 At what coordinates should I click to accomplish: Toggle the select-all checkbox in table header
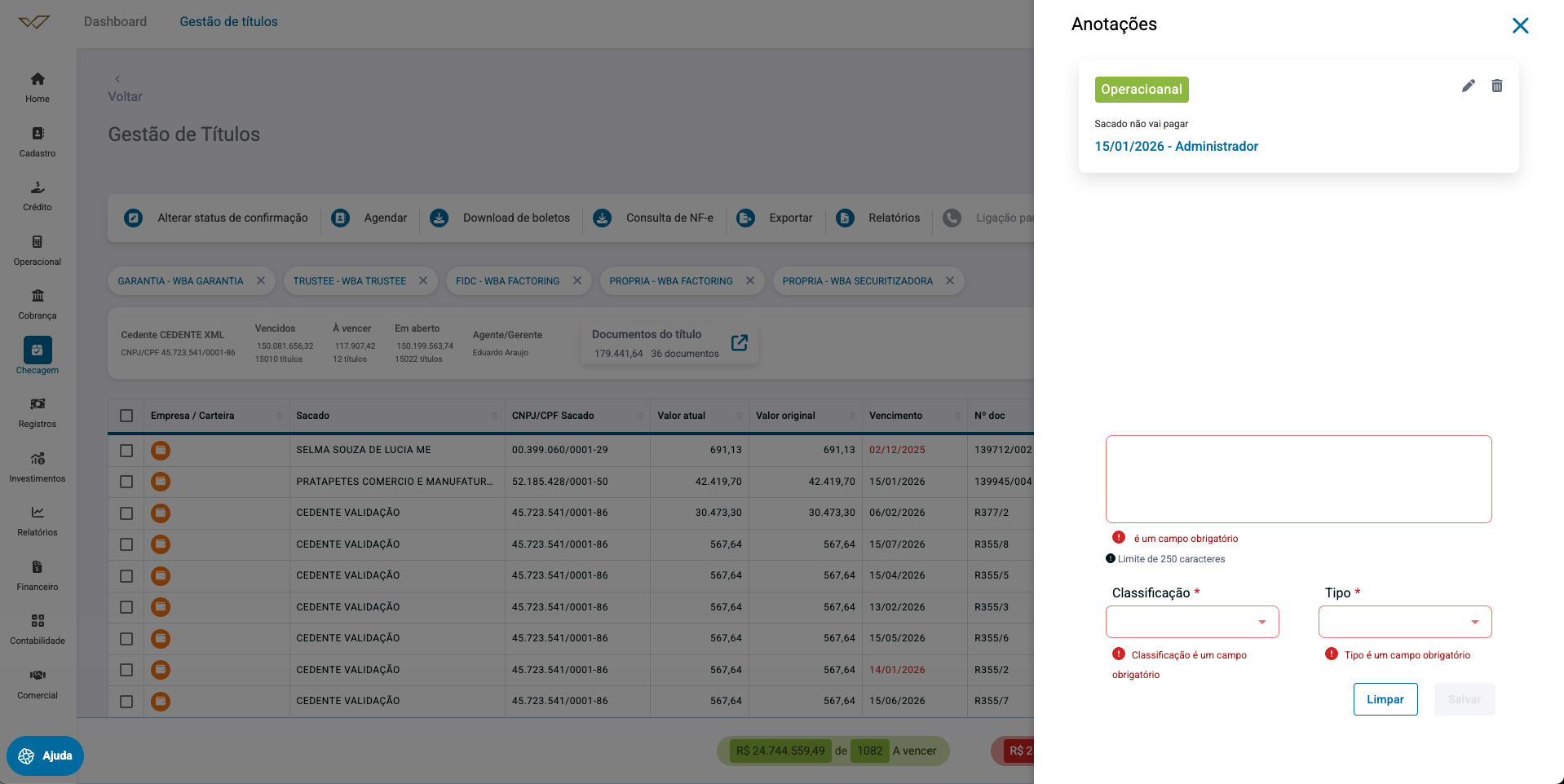point(126,416)
